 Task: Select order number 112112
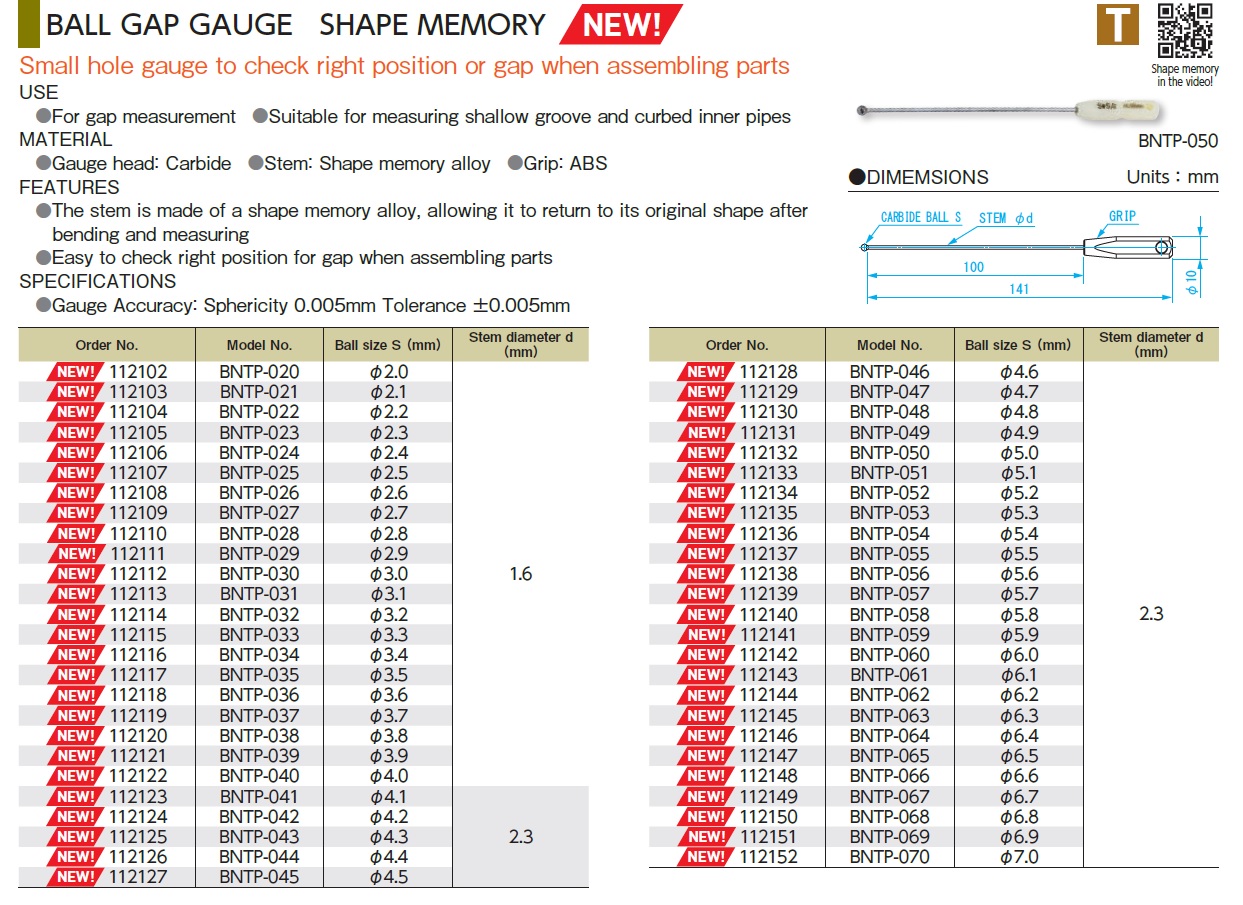[138, 574]
